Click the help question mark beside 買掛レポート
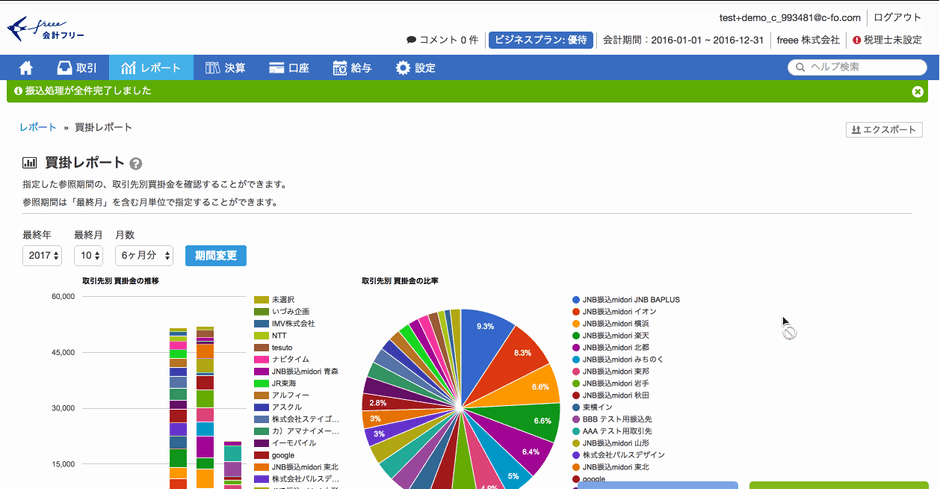940x489 pixels. tap(136, 164)
